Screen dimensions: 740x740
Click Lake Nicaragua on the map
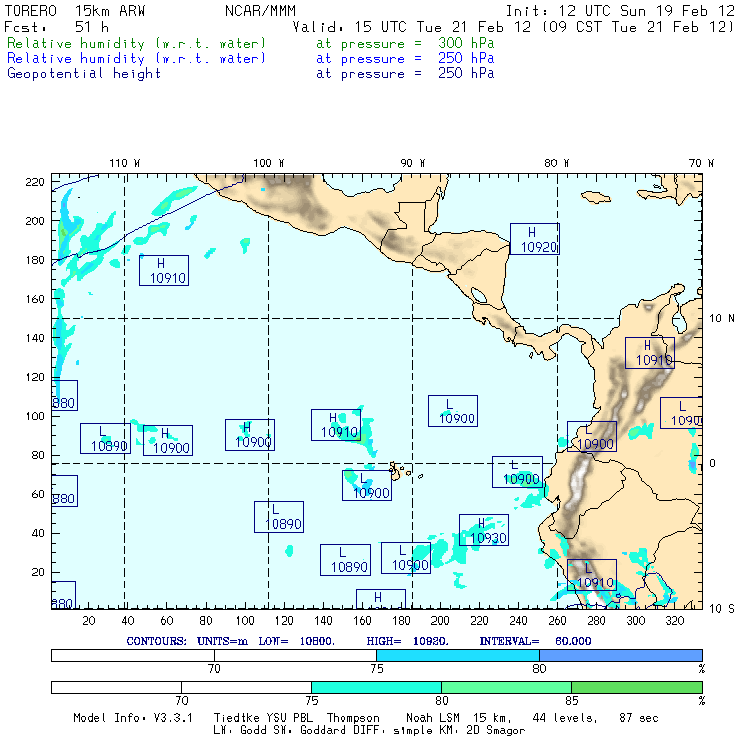tap(479, 295)
